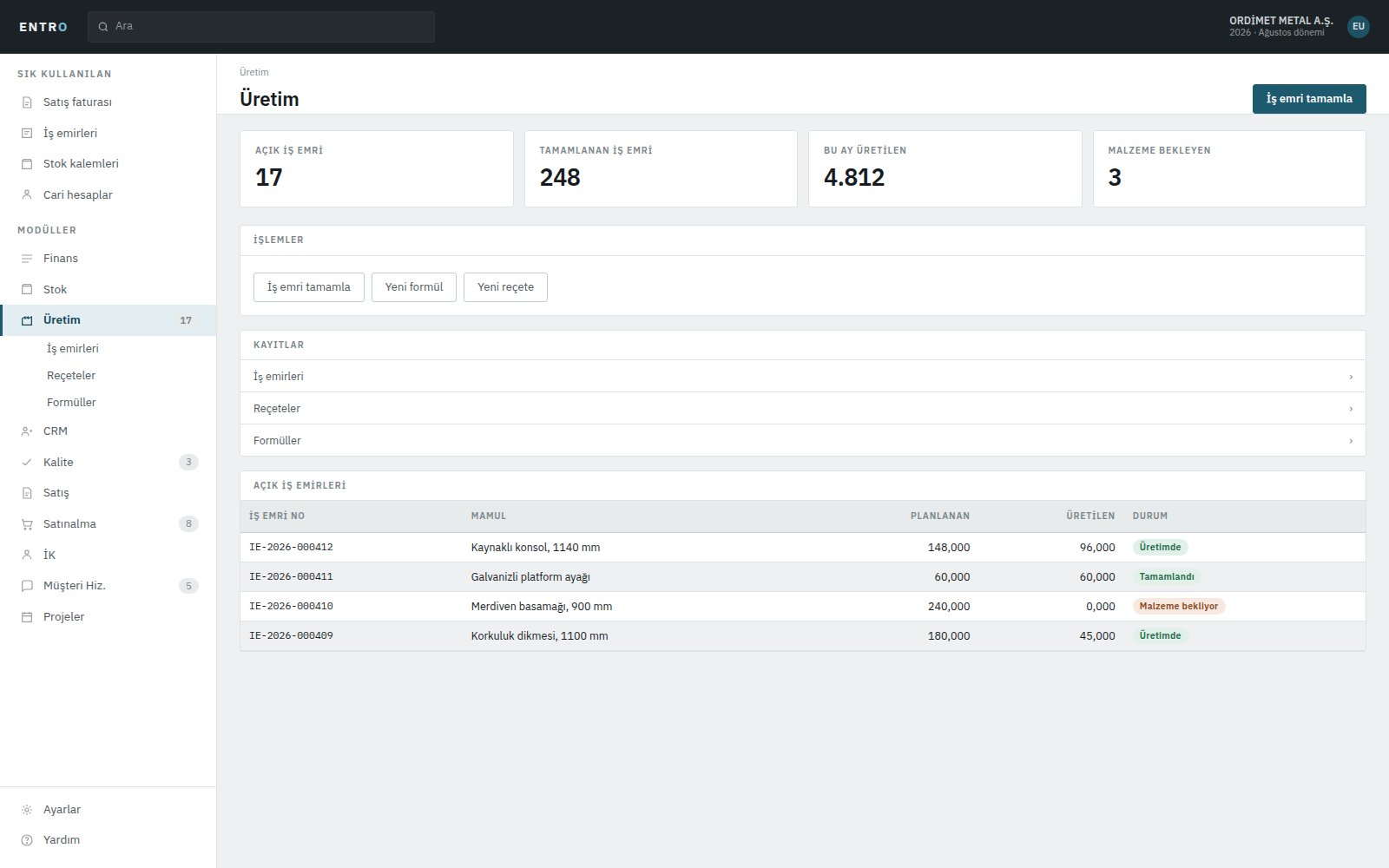Expand the Reçeteler row chevron in Kayıtlar
Viewport: 1389px width, 868px height.
tap(1351, 409)
